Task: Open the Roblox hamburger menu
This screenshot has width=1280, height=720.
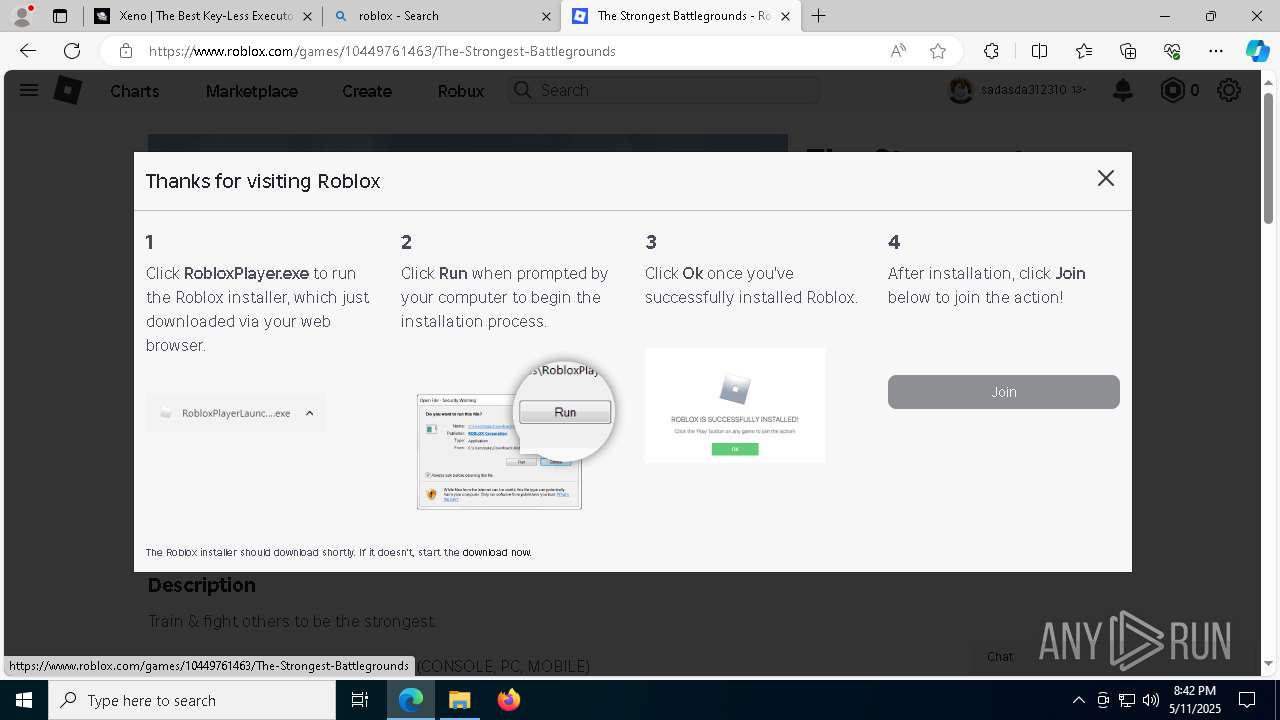Action: pos(29,90)
